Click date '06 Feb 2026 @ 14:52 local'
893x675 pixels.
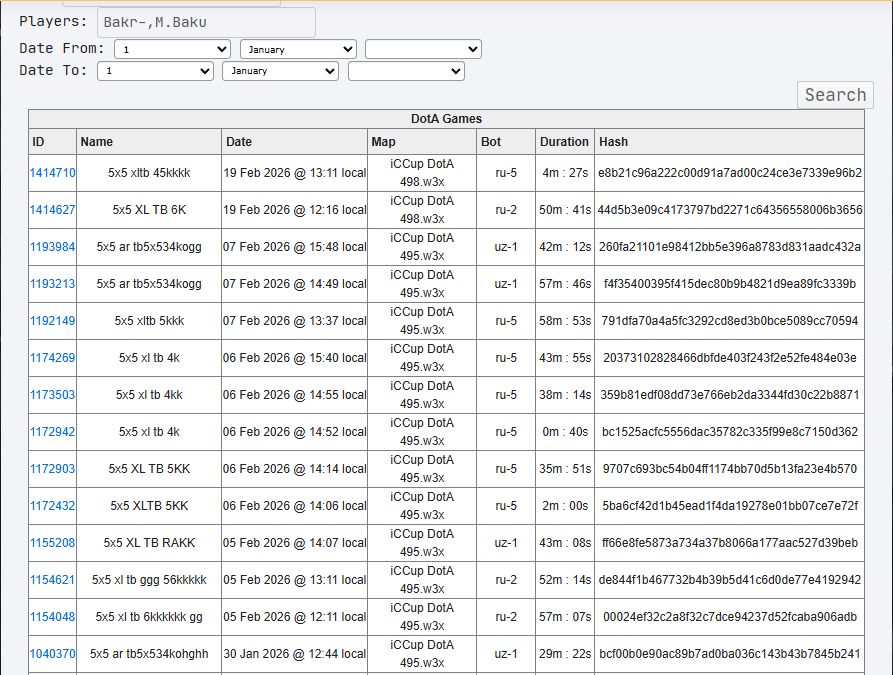(294, 432)
